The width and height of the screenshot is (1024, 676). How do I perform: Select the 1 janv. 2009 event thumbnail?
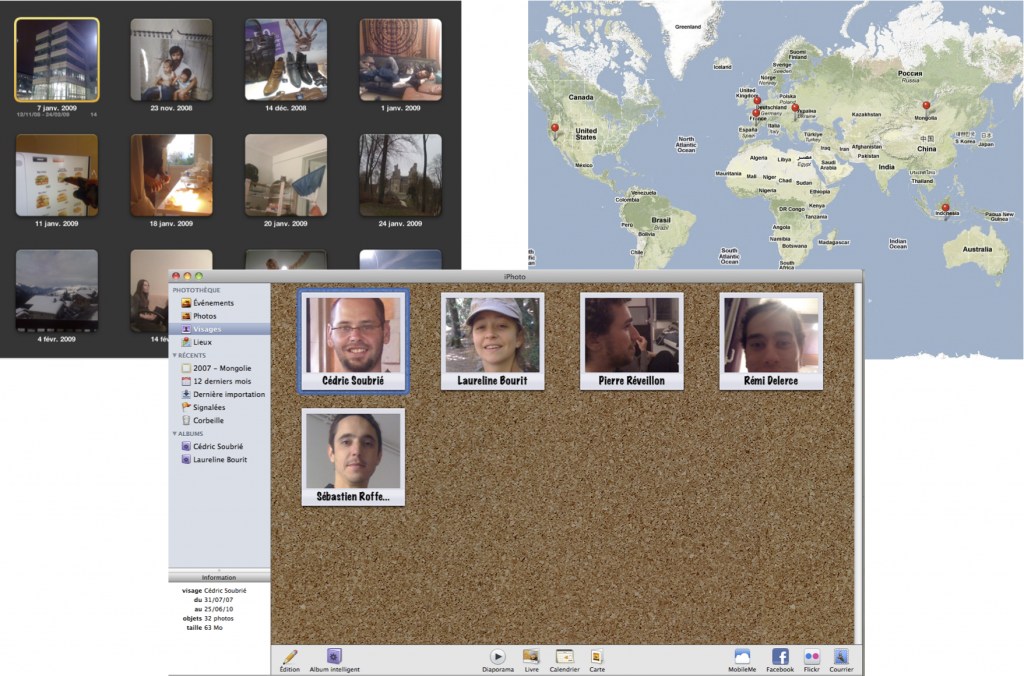[400, 60]
